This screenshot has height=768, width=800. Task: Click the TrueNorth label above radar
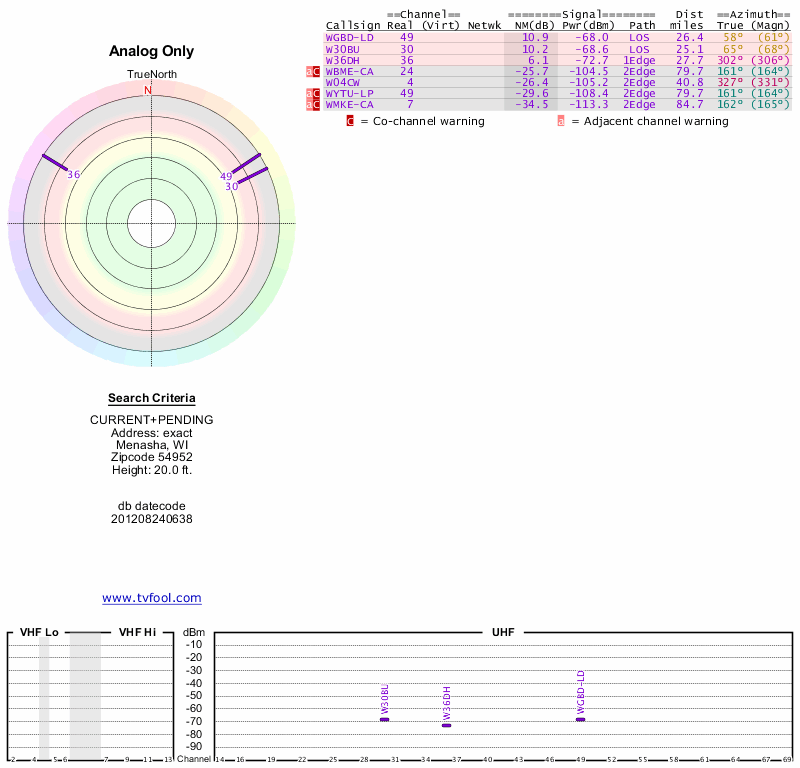[152, 75]
